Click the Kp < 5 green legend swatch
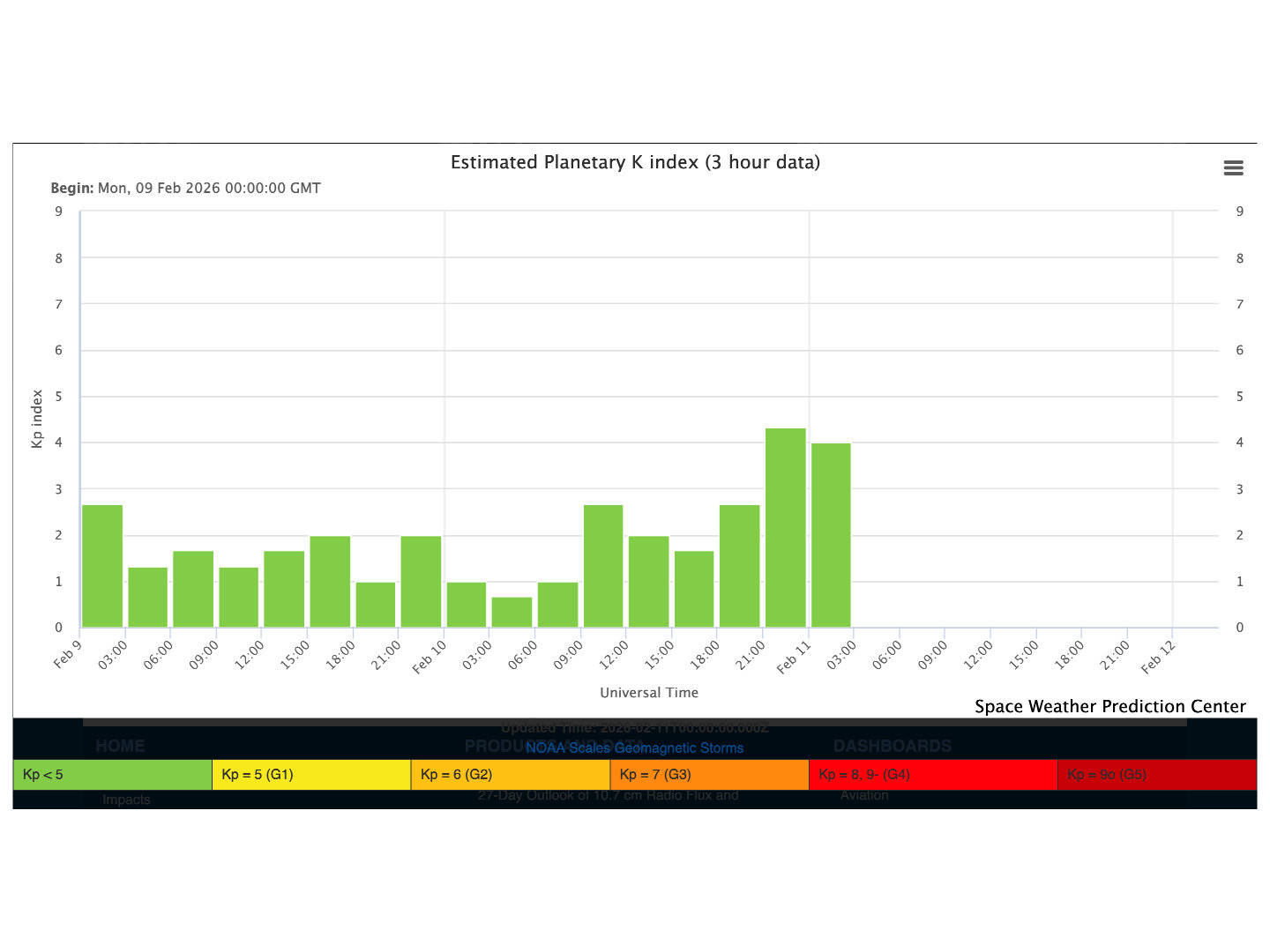Viewport: 1270px width, 952px height. pos(113,775)
